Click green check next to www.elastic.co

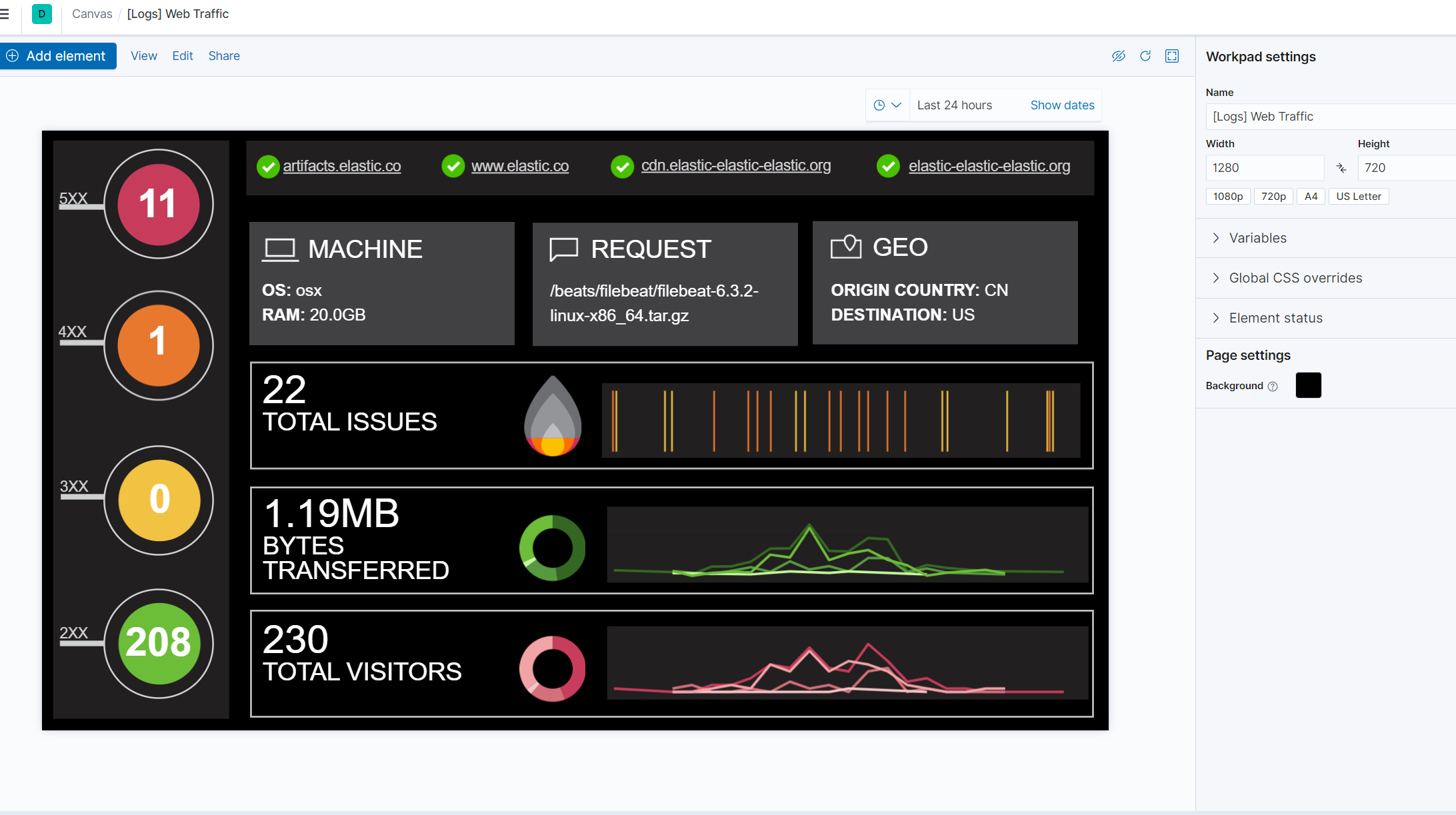pos(453,166)
